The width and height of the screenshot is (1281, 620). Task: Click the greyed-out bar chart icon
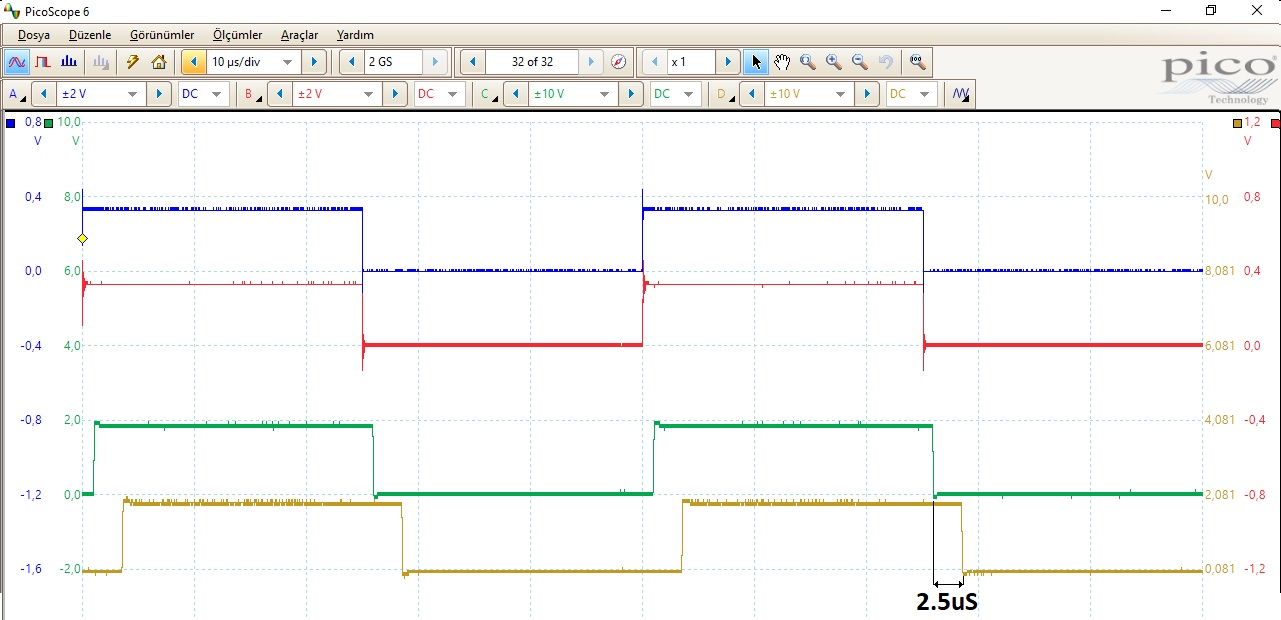click(101, 62)
